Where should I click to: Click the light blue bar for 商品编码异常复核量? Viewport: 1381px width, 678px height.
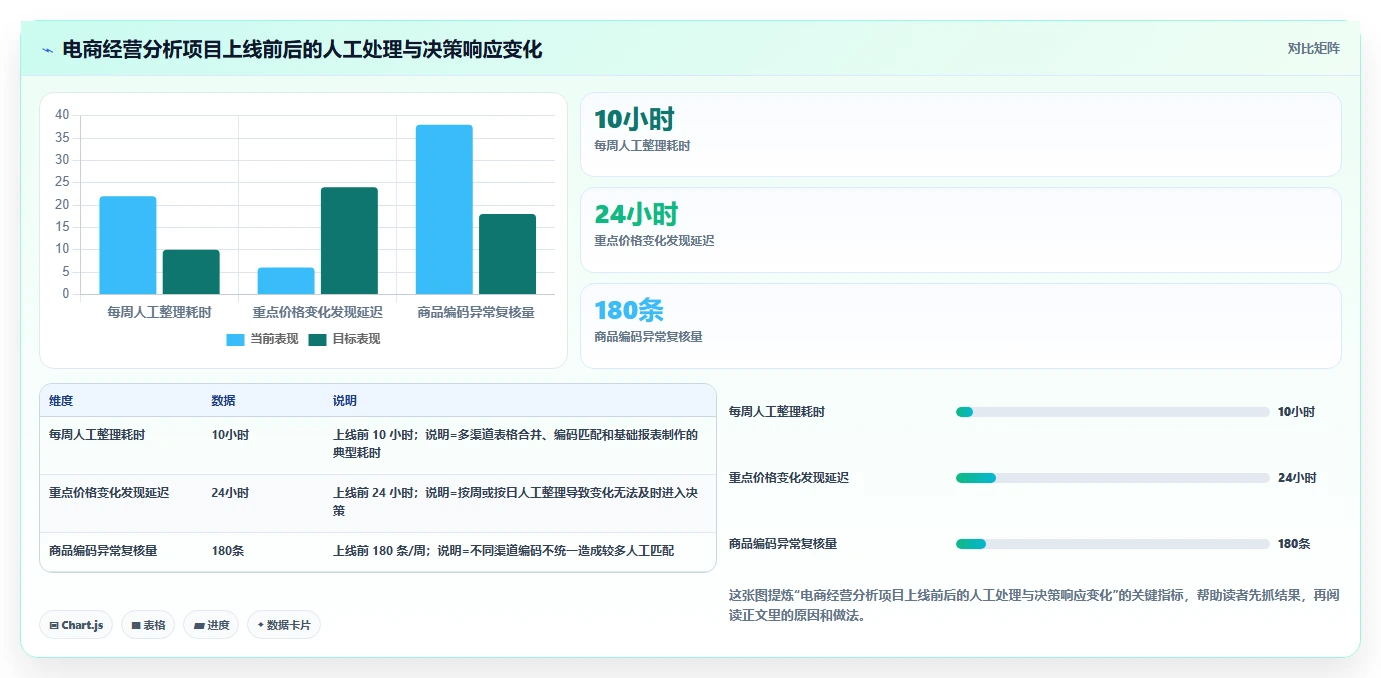(445, 209)
